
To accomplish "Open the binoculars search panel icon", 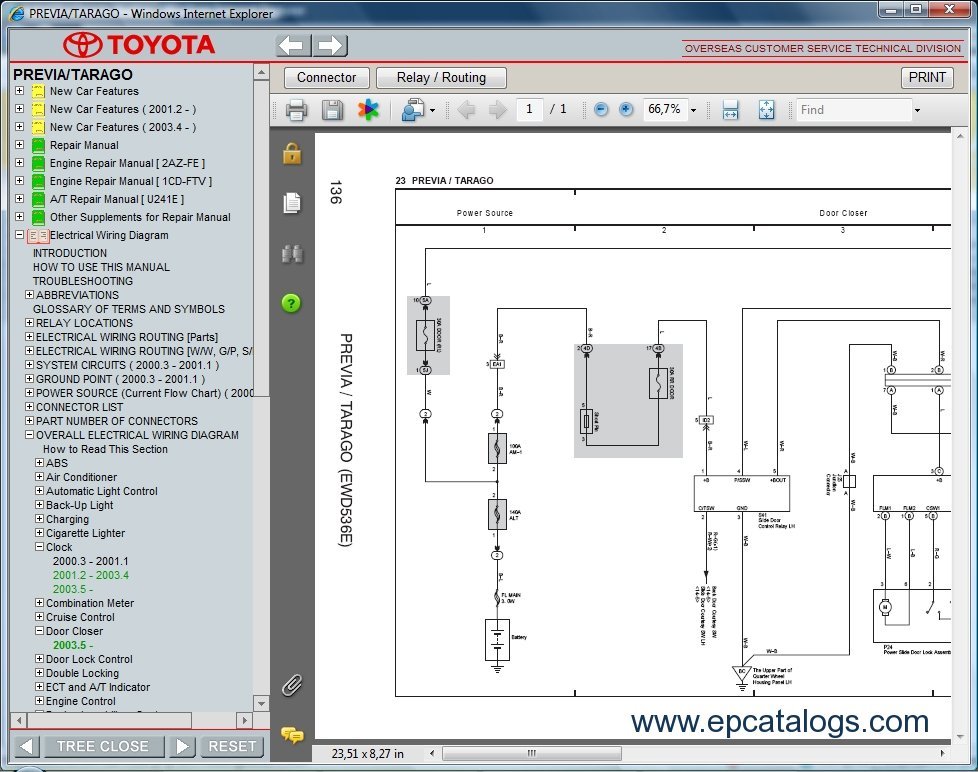I will (292, 254).
